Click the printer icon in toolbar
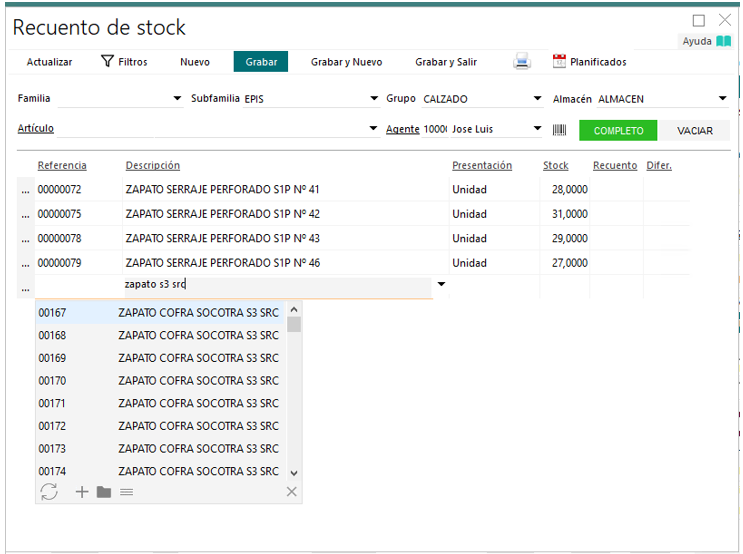 [x=522, y=62]
